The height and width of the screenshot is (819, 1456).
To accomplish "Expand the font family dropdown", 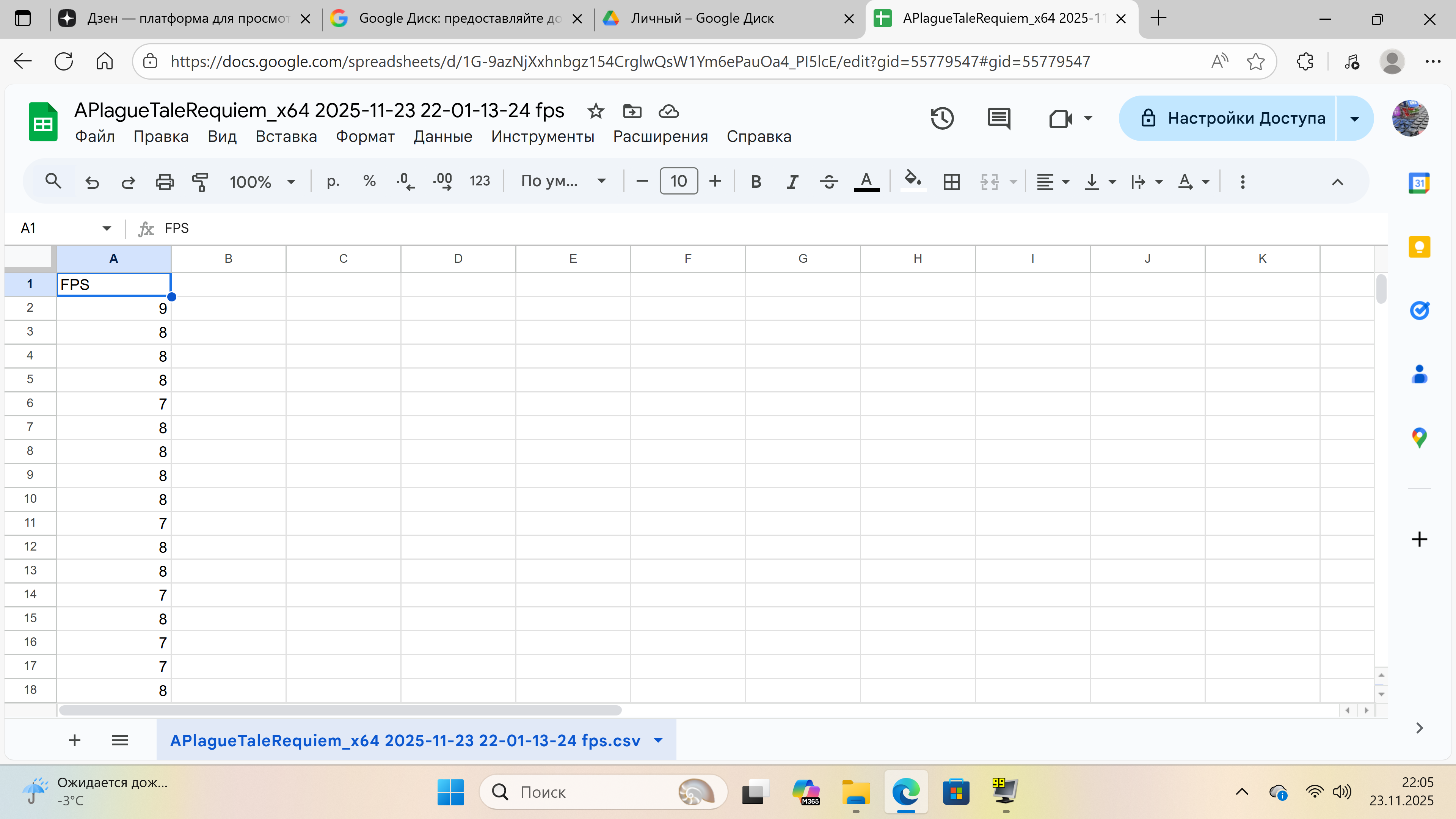I will 563,182.
